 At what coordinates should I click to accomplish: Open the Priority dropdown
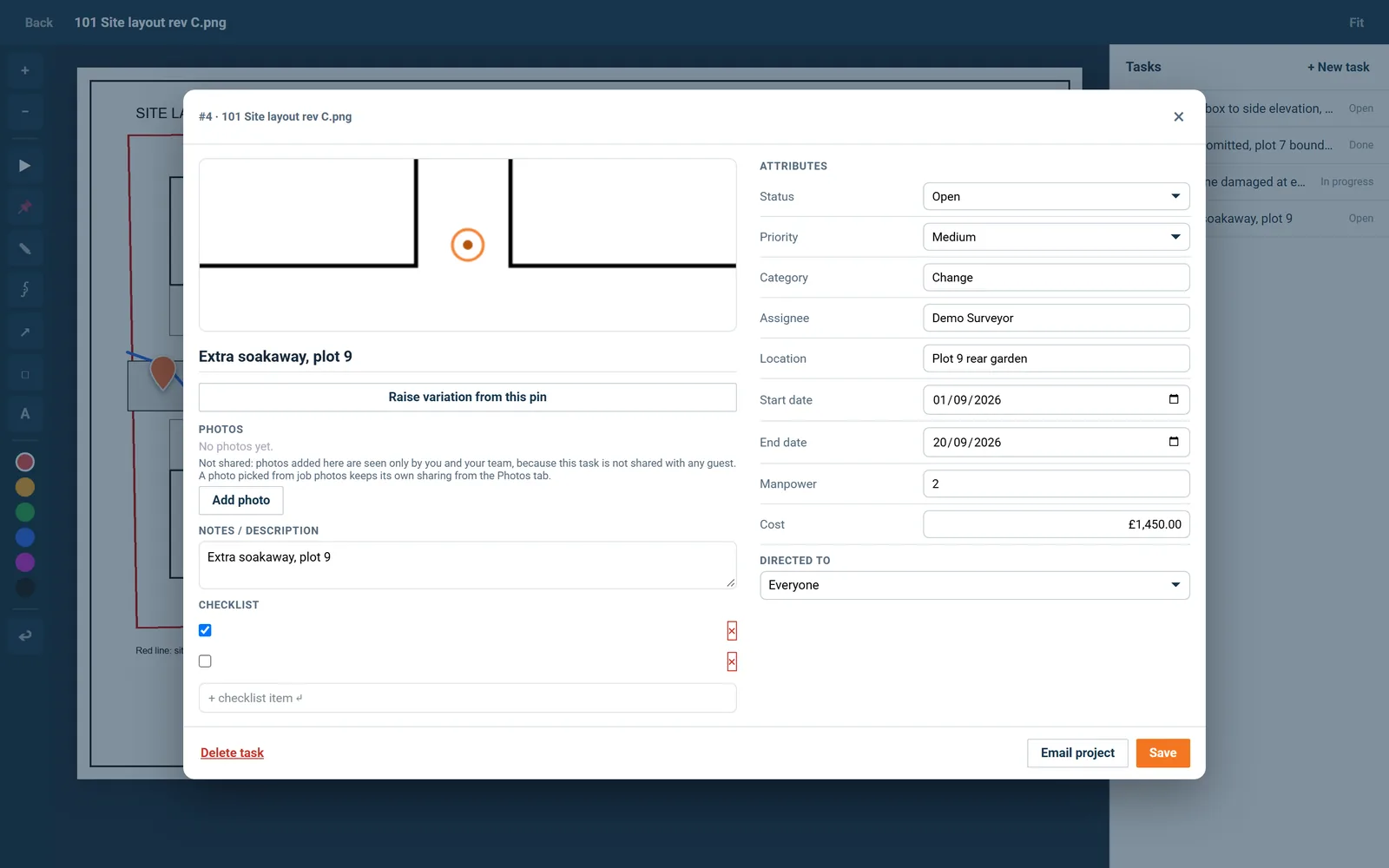[1056, 237]
